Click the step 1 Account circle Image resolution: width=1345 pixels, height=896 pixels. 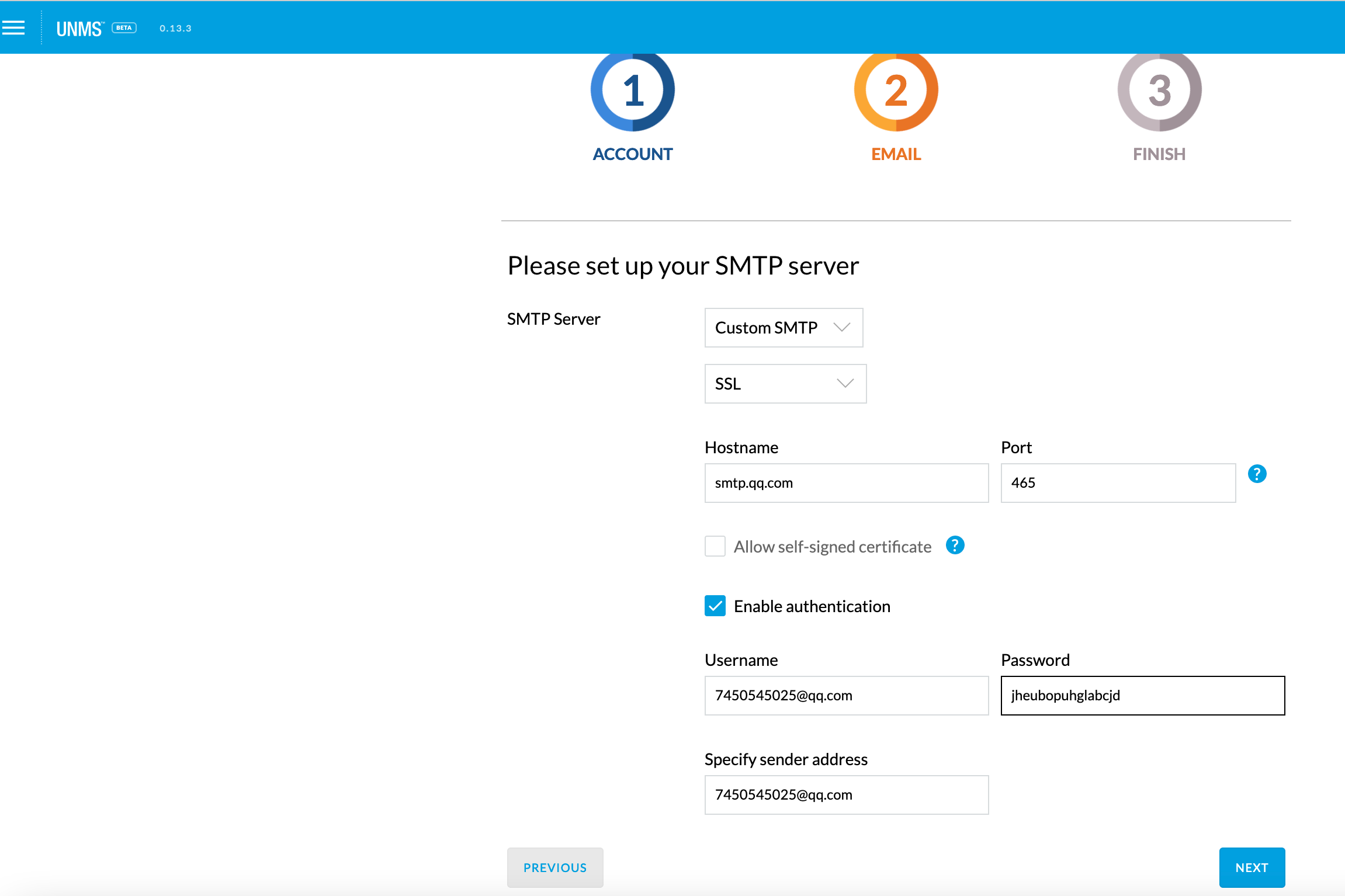click(633, 90)
